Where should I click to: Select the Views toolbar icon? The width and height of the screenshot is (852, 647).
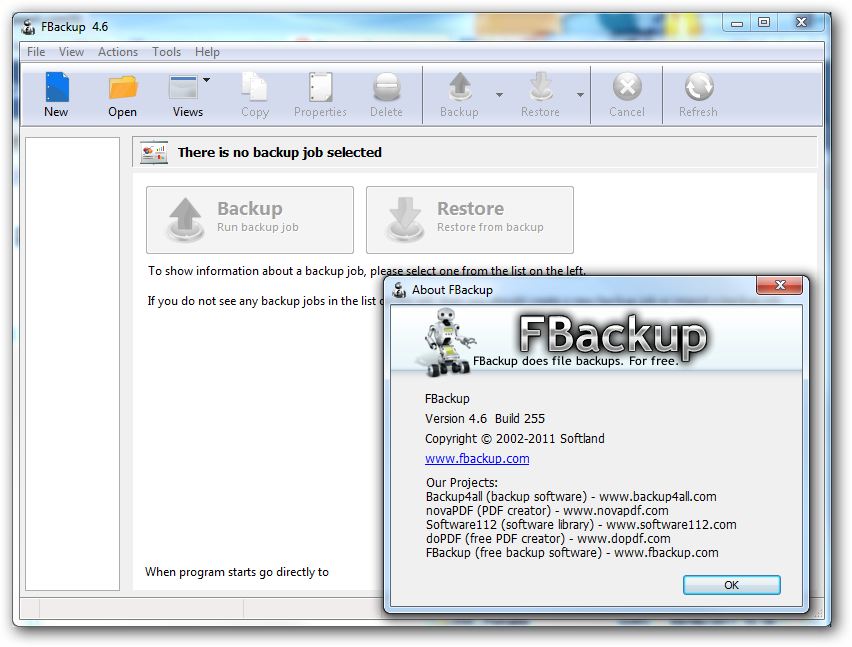tap(184, 87)
